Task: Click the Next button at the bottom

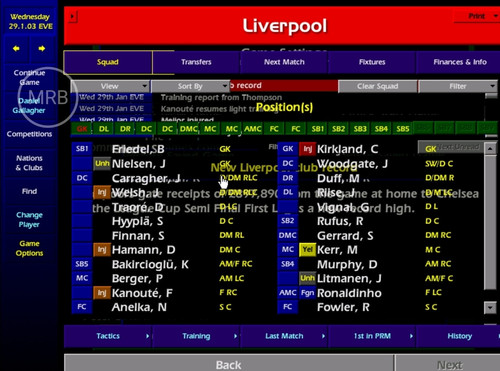Action: pyautogui.click(x=449, y=364)
